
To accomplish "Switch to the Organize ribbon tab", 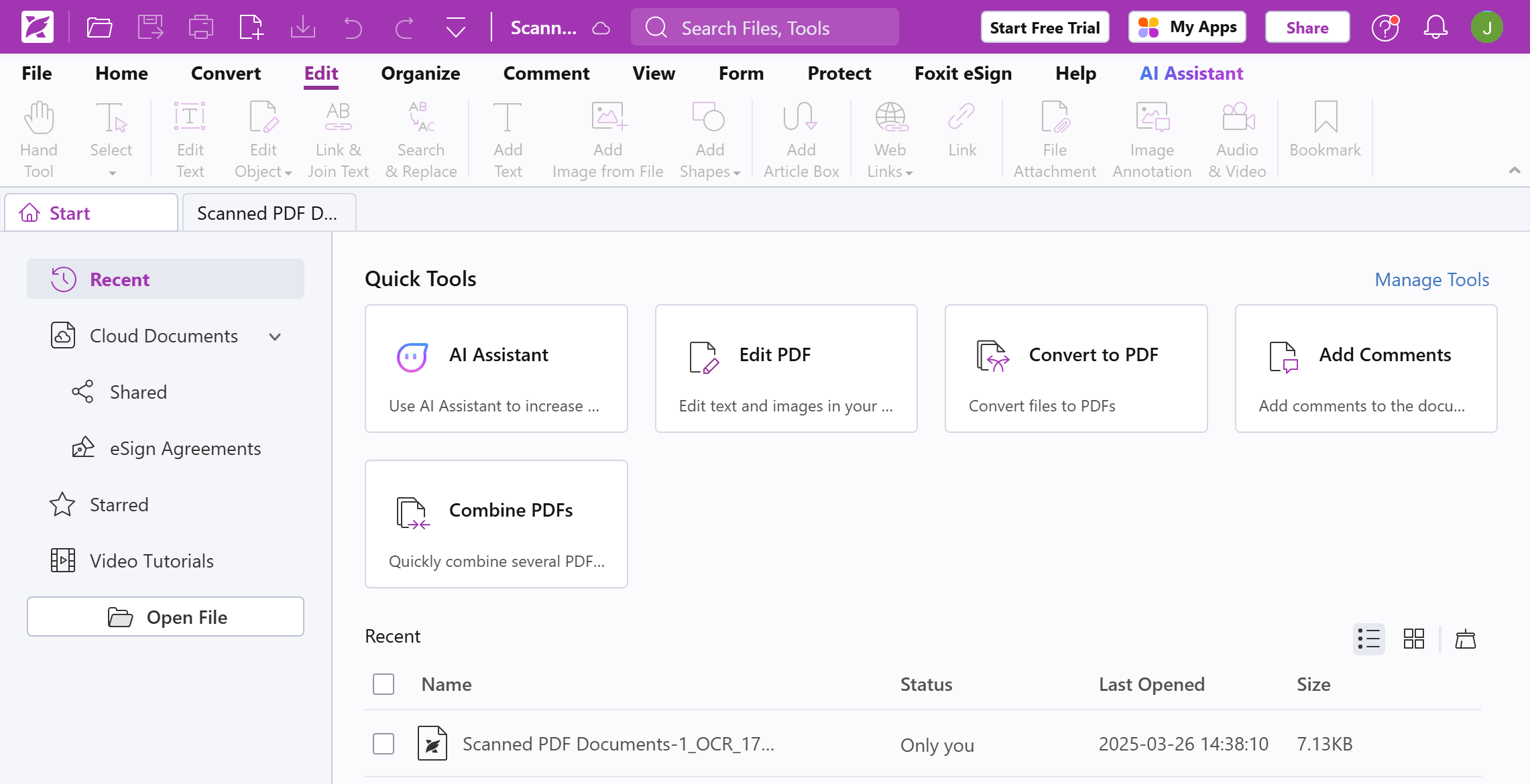I will [420, 73].
